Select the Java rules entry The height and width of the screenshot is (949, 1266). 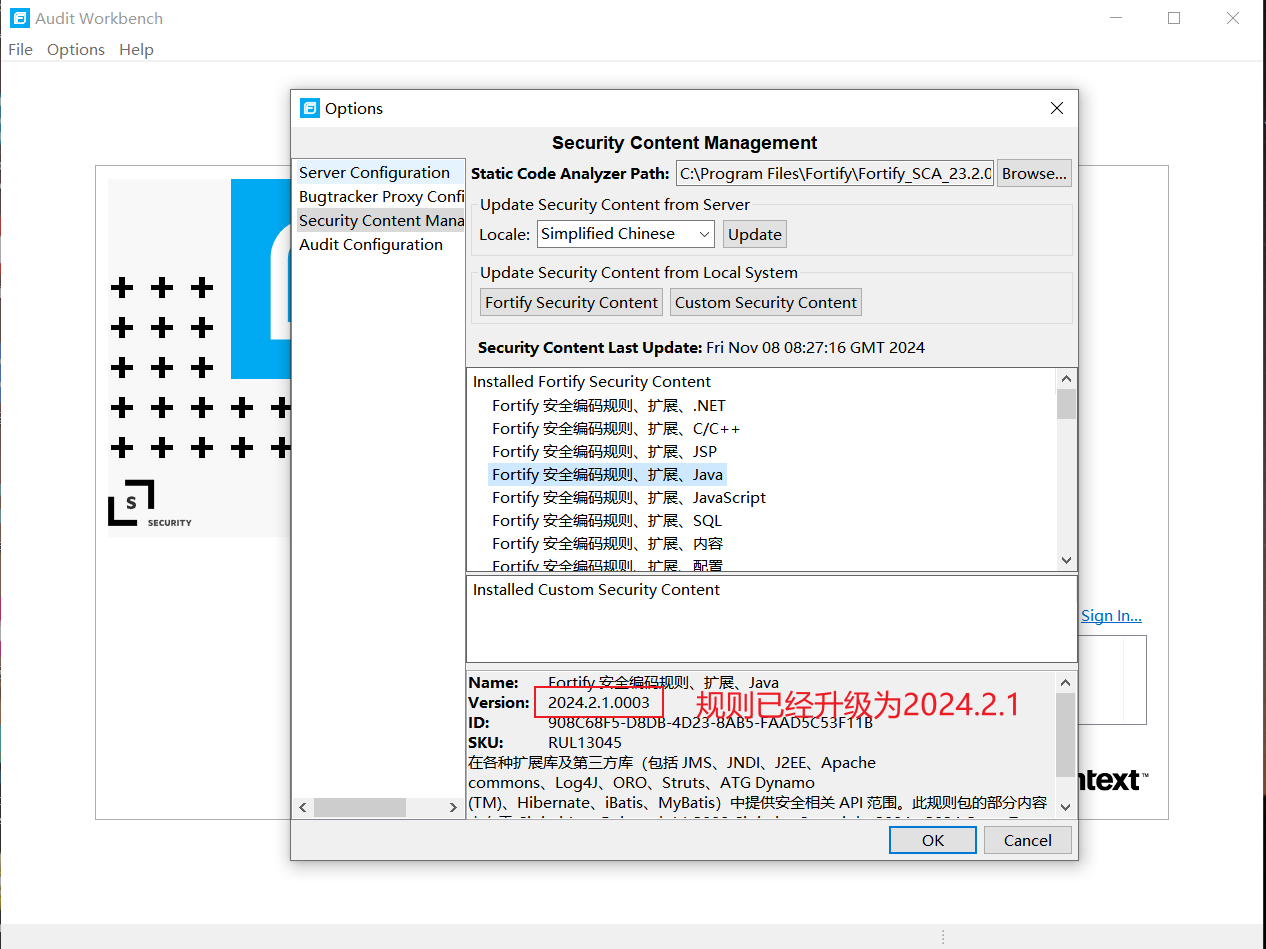[x=607, y=474]
